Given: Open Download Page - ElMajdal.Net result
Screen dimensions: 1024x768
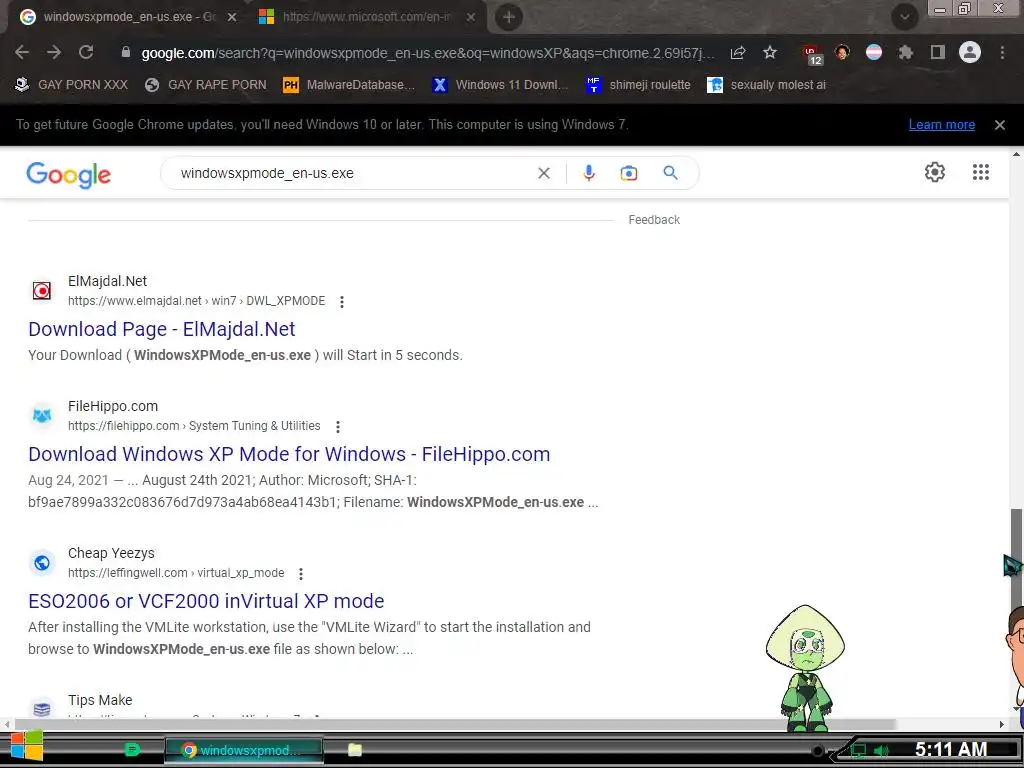Looking at the screenshot, I should [162, 329].
